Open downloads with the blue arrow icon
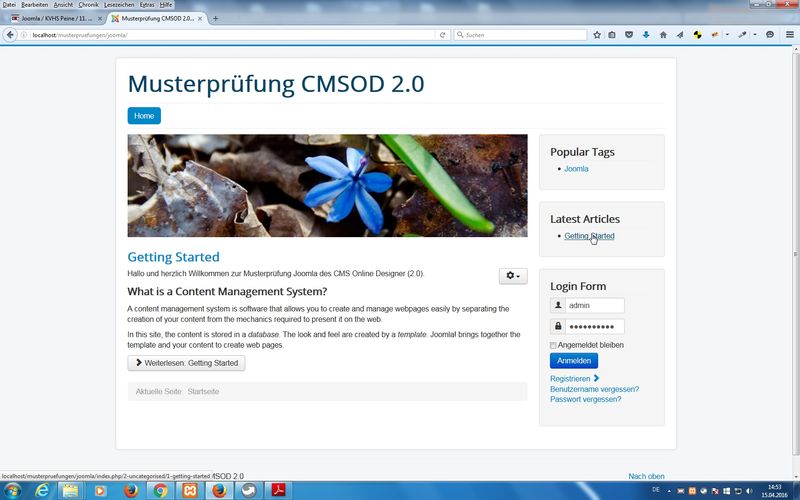This screenshot has width=800, height=500. click(x=646, y=35)
